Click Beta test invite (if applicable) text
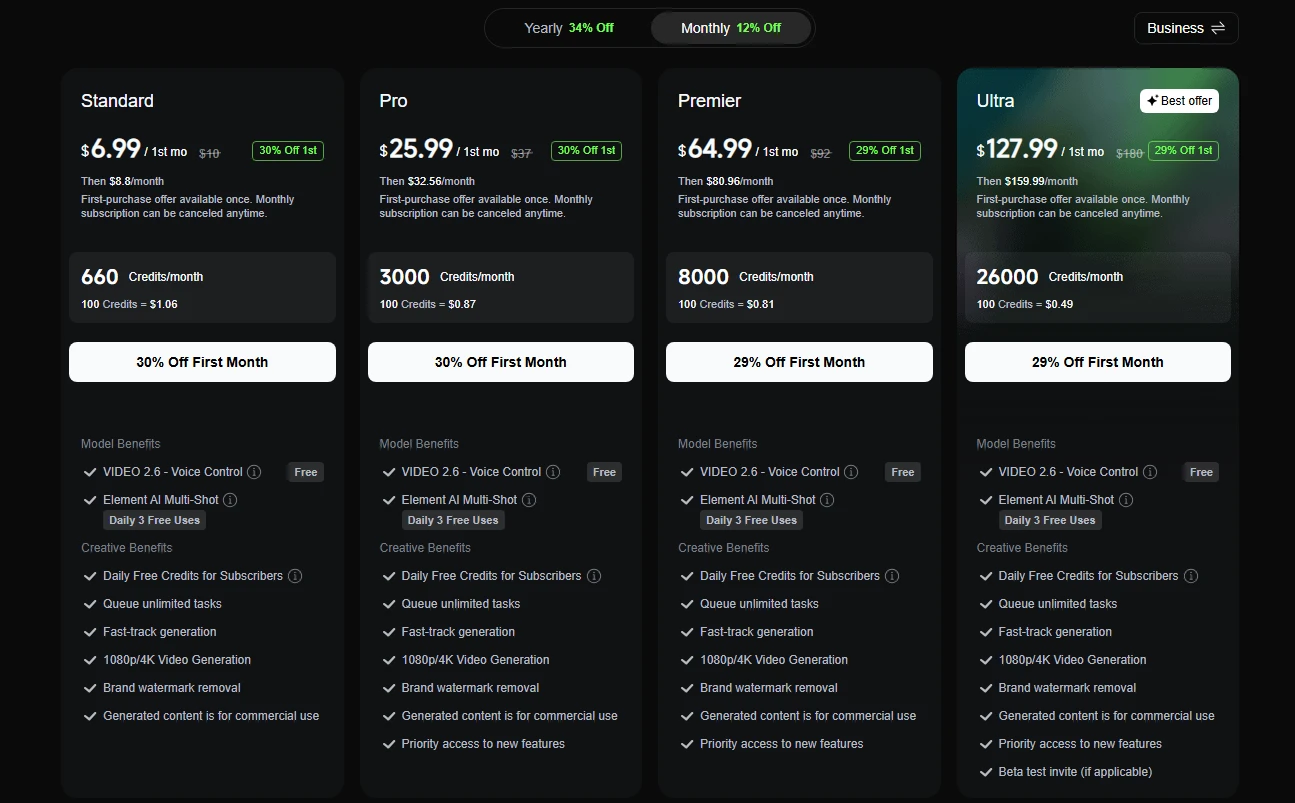Viewport: 1295px width, 803px height. 1075,772
